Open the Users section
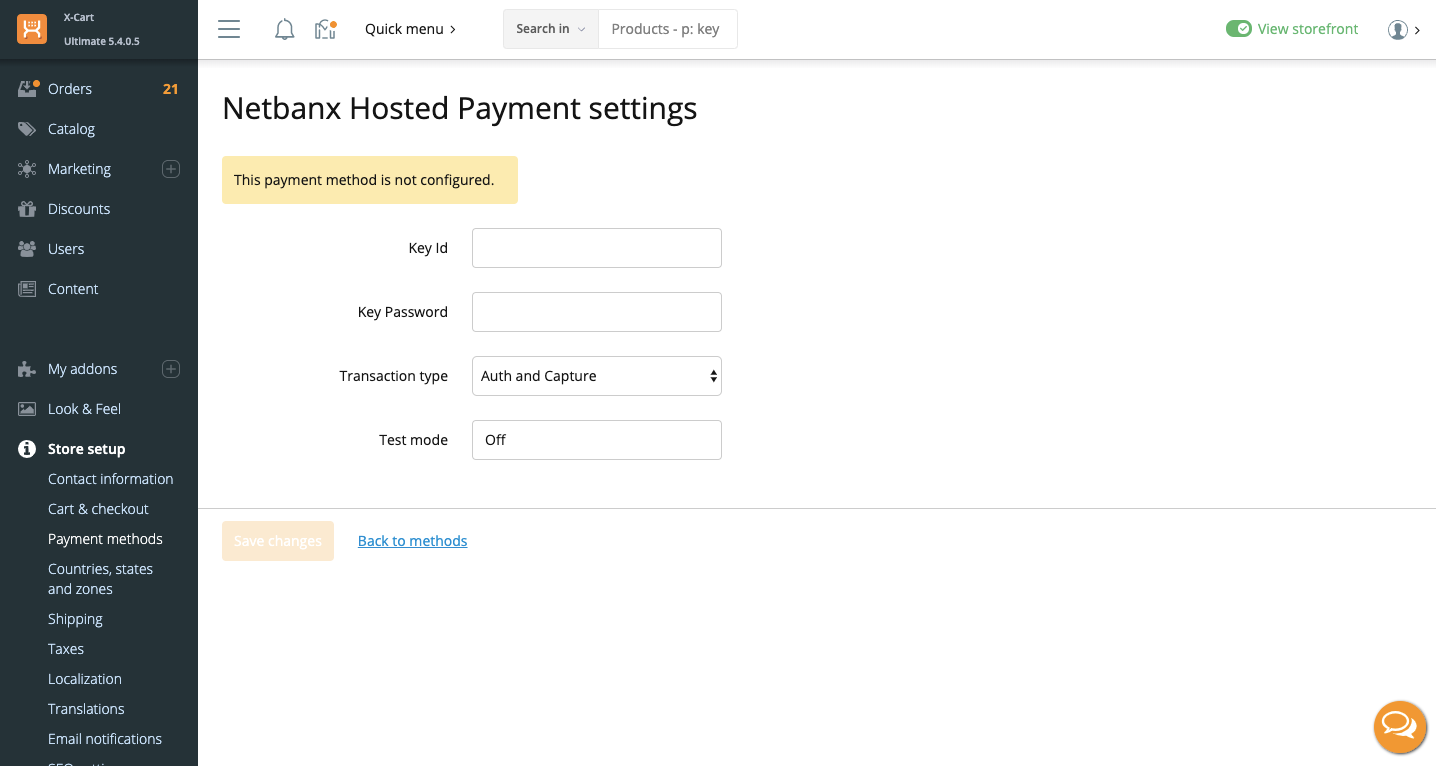The height and width of the screenshot is (766, 1436). click(66, 249)
